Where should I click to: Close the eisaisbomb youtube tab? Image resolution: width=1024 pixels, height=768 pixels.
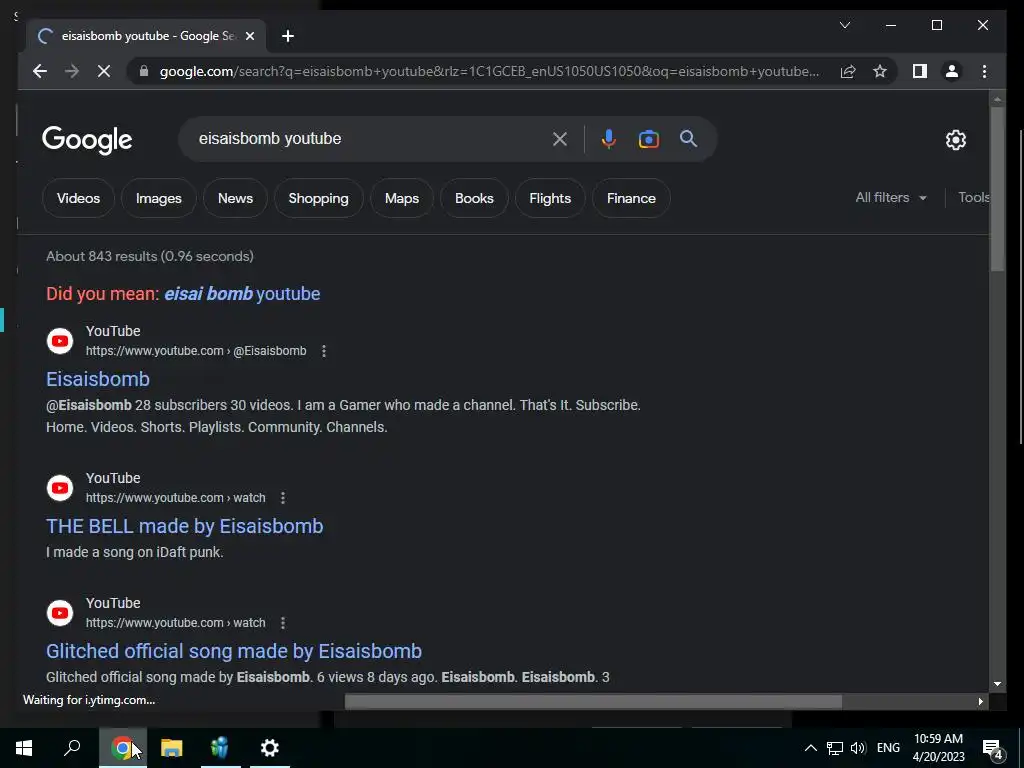tap(249, 36)
